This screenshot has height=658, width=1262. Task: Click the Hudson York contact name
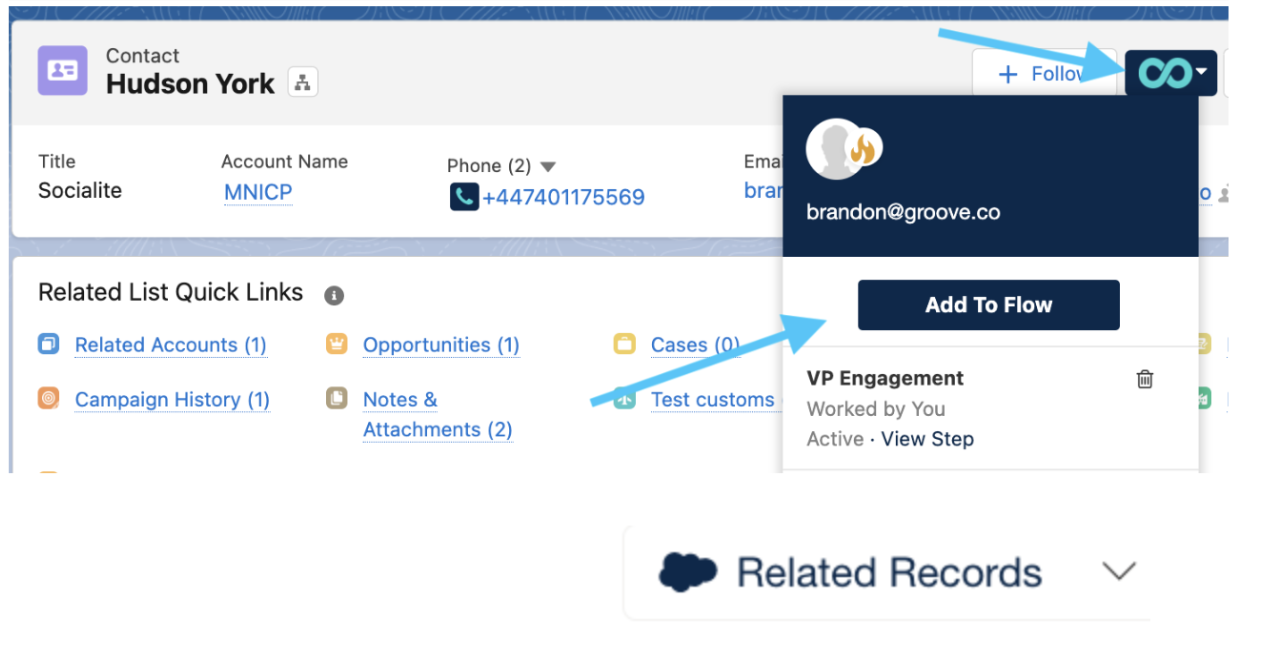pyautogui.click(x=190, y=84)
